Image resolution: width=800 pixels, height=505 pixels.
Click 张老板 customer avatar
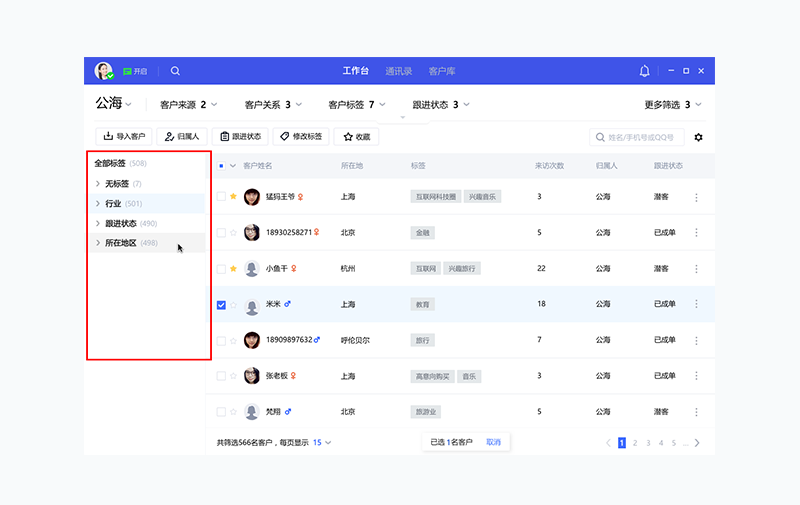click(252, 376)
